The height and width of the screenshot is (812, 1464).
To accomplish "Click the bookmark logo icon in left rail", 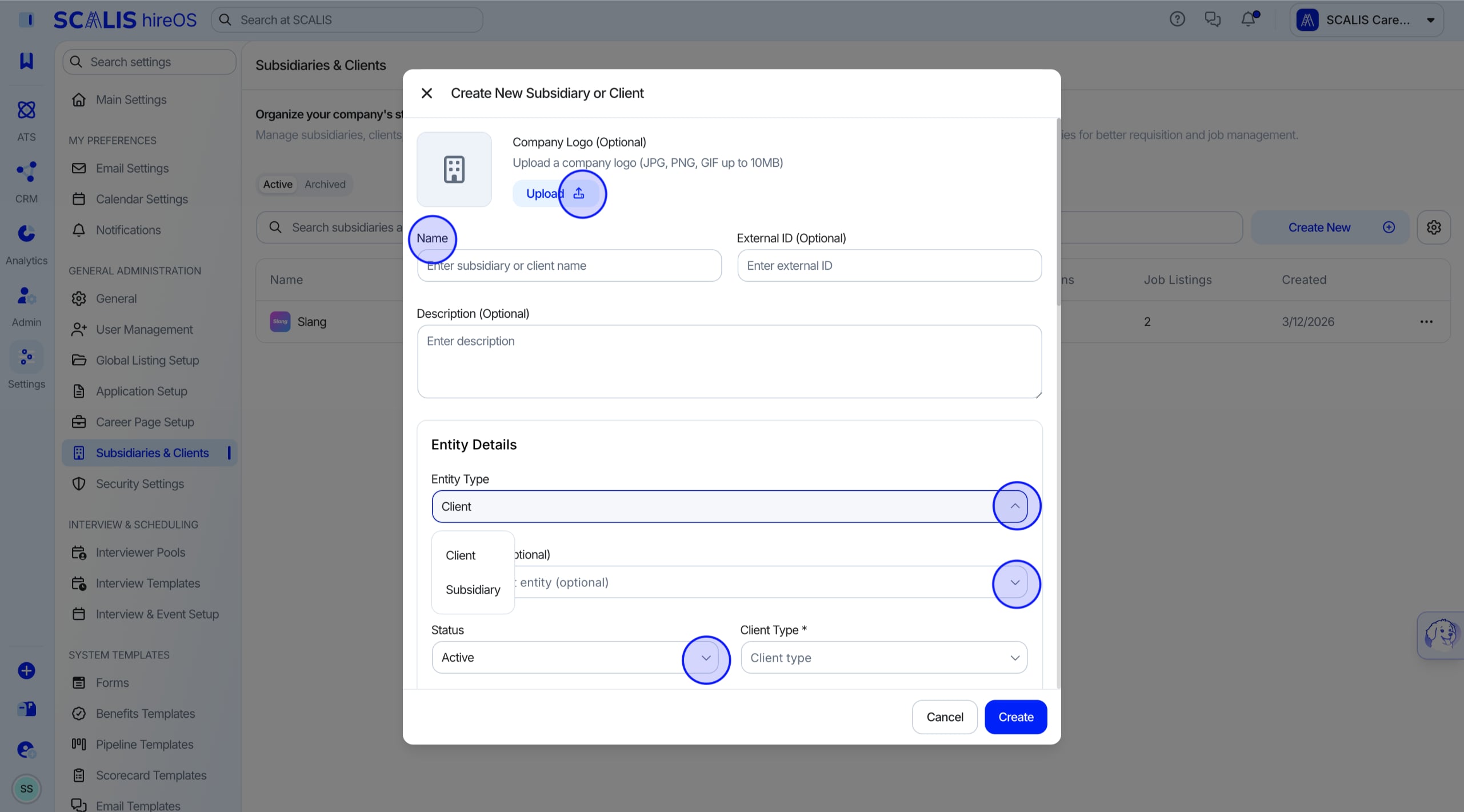I will [x=26, y=61].
